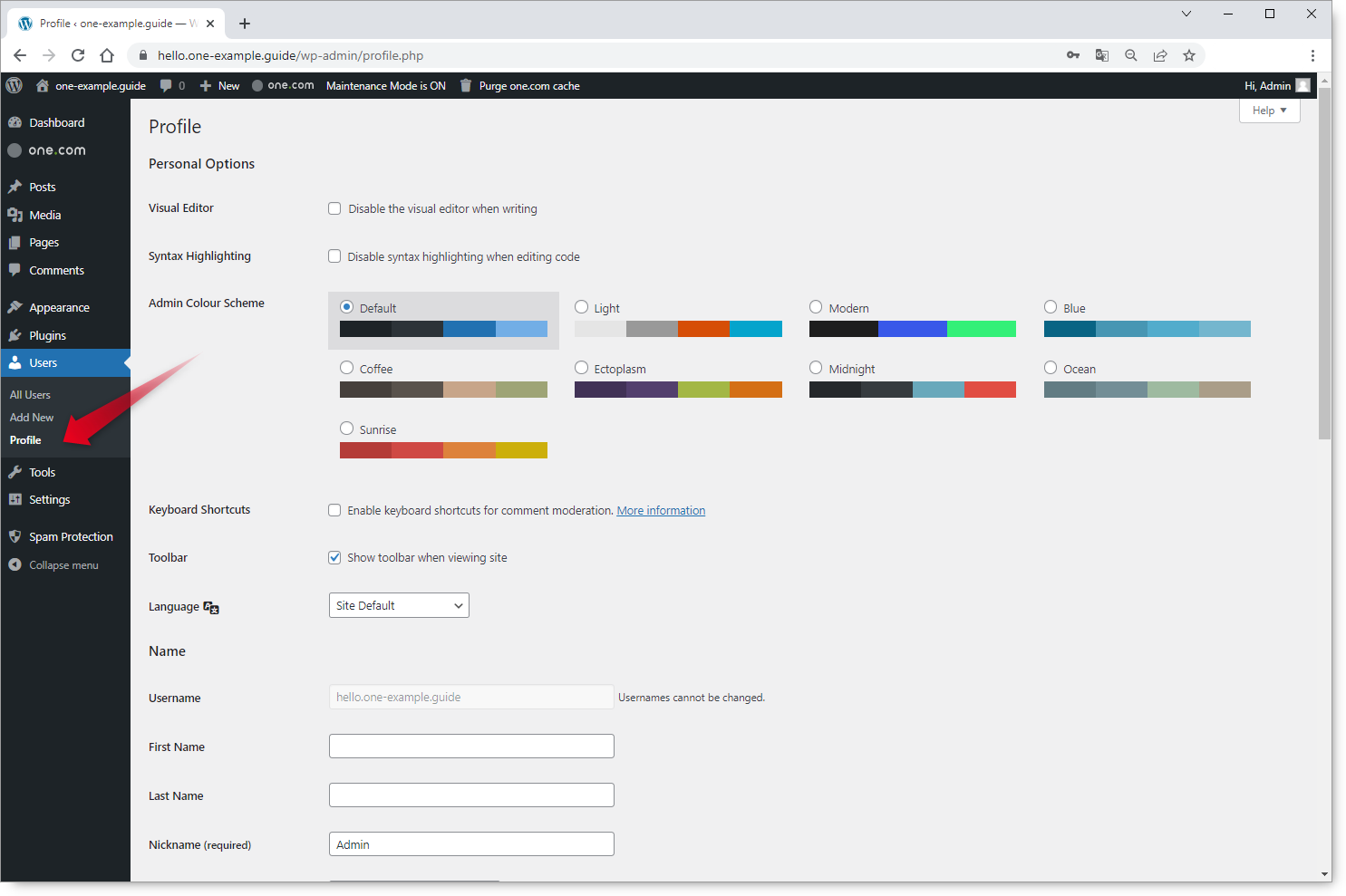Open the Language Site Default dropdown
1346x896 pixels.
point(399,604)
